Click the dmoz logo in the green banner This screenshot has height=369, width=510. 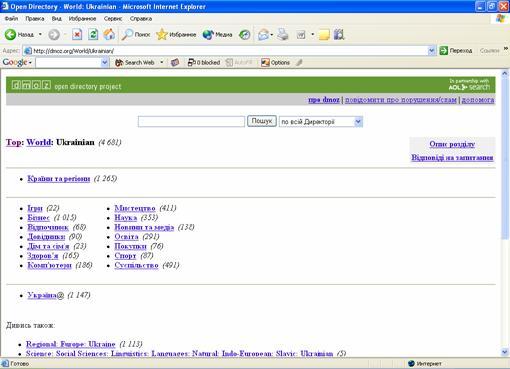click(31, 85)
